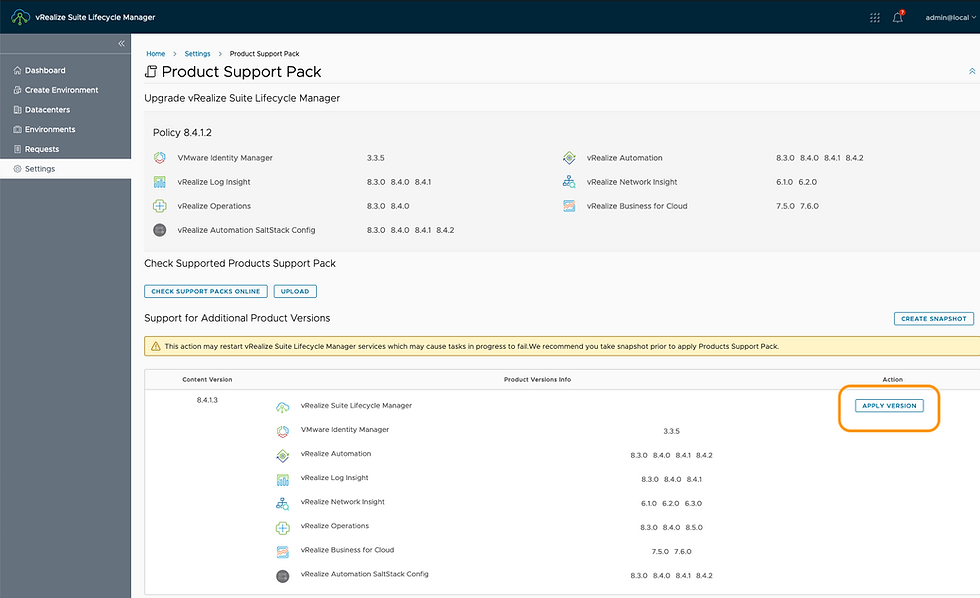
Task: Select Settings in sidebar
Action: [x=66, y=169]
